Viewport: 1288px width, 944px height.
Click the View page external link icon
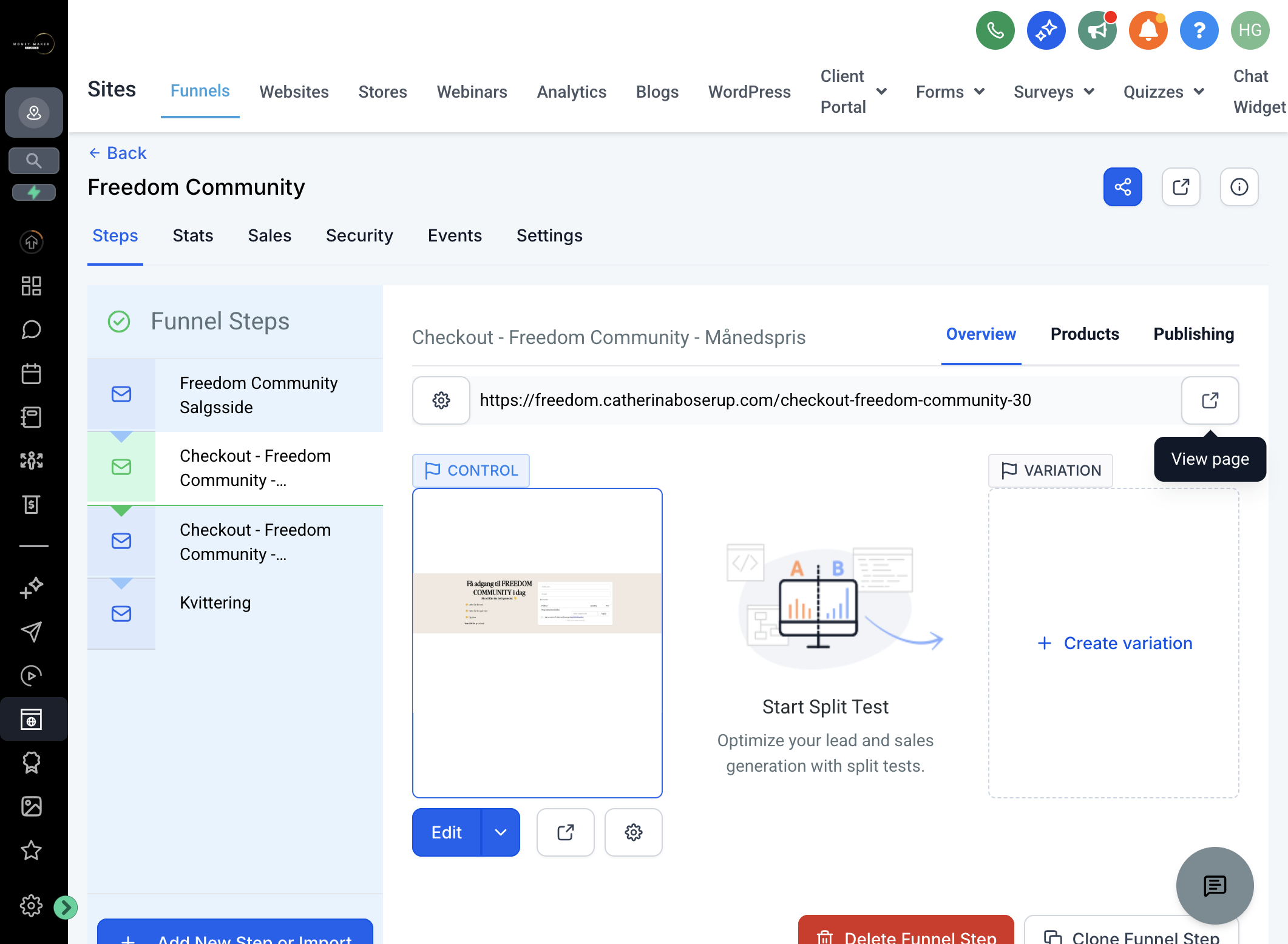click(x=1210, y=400)
